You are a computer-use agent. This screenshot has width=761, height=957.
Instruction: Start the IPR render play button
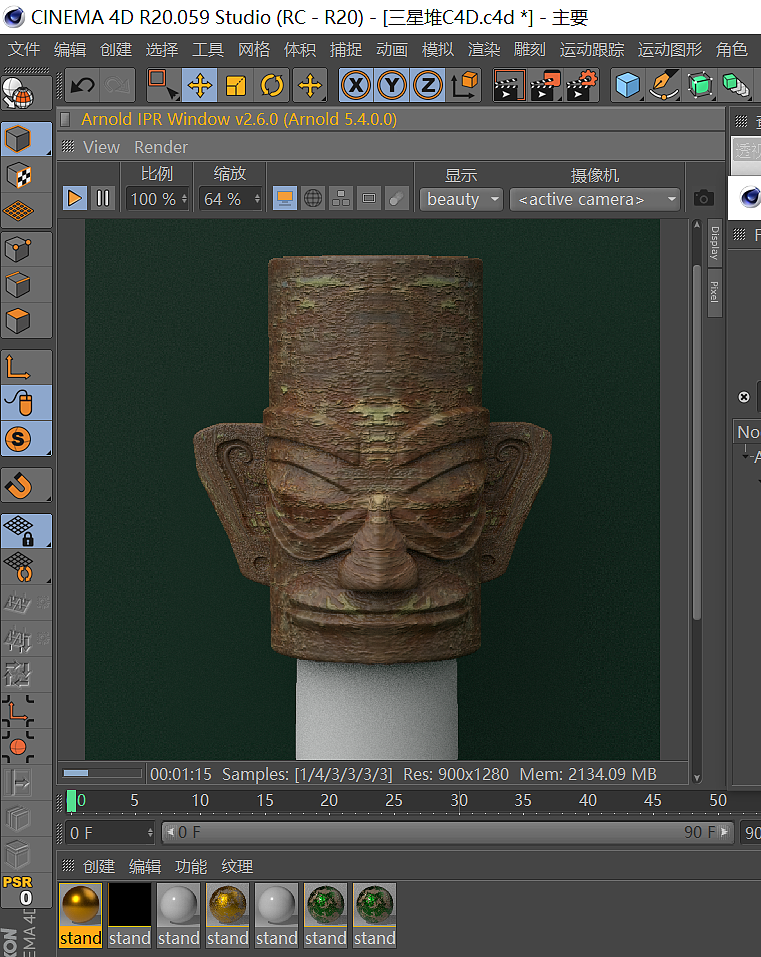tap(75, 198)
